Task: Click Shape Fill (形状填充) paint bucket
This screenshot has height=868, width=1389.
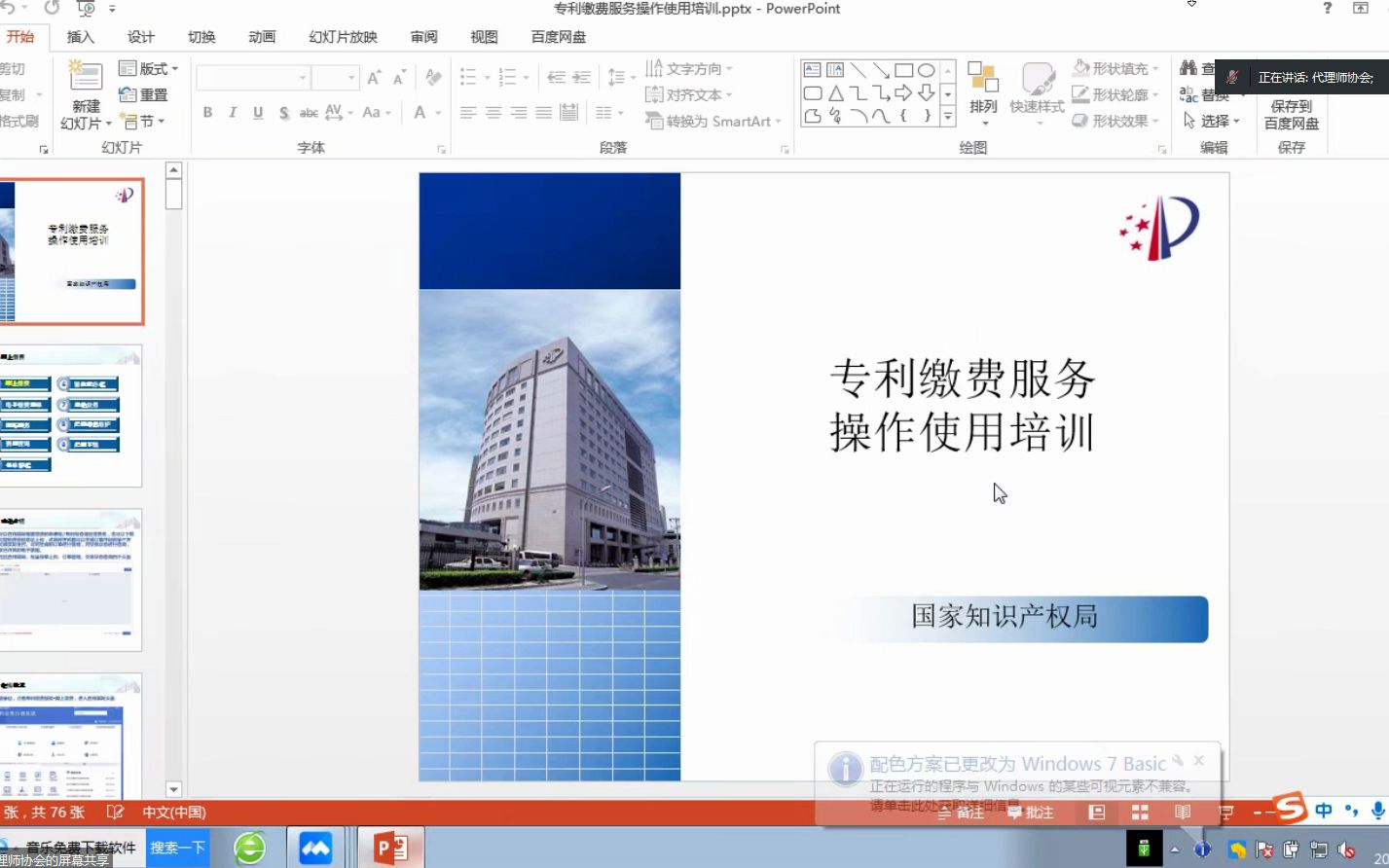Action: pyautogui.click(x=1080, y=69)
